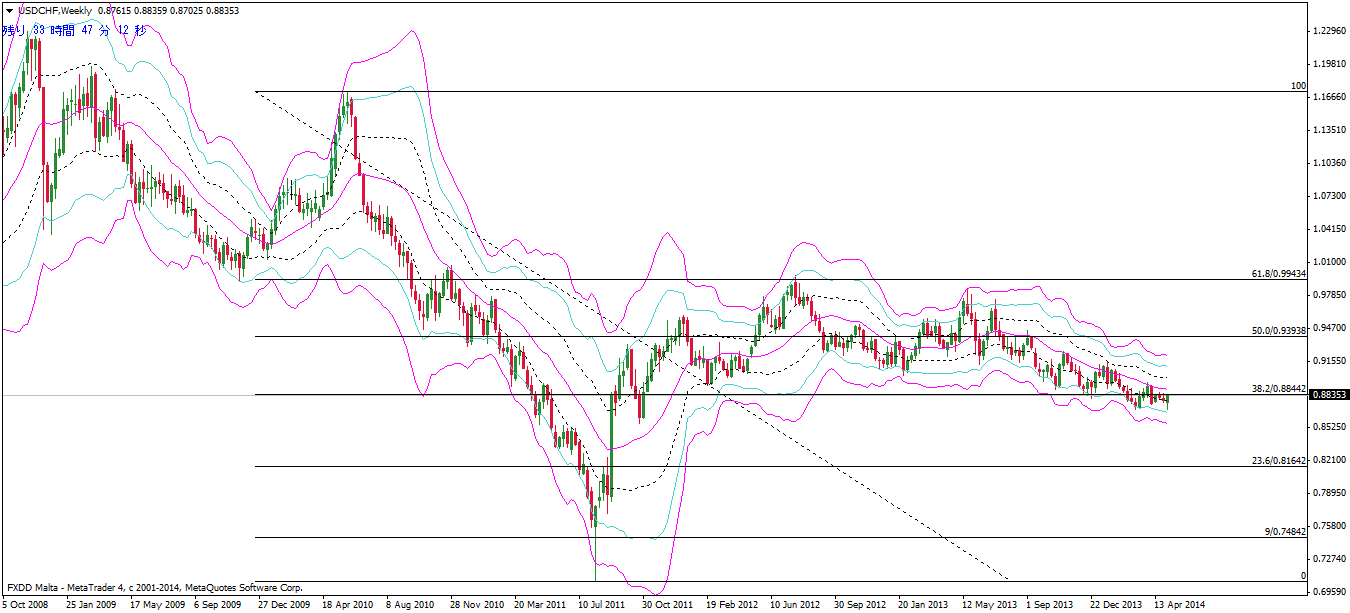This screenshot has width=1350, height=613.
Task: Click the 30 Oct 2011 date label
Action: 668,605
